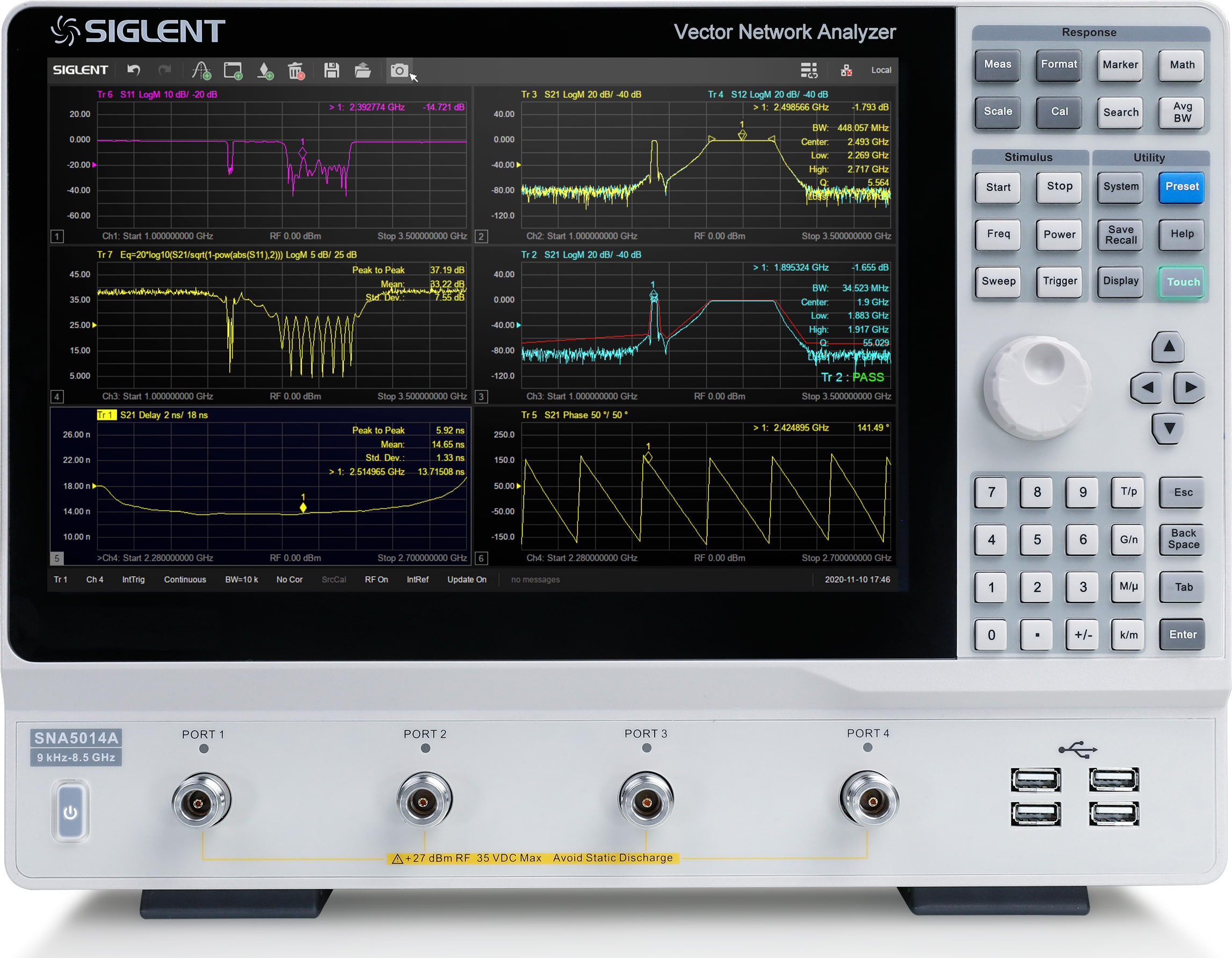This screenshot has width=1232, height=958.
Task: Click the left arrow key
Action: click(1146, 388)
